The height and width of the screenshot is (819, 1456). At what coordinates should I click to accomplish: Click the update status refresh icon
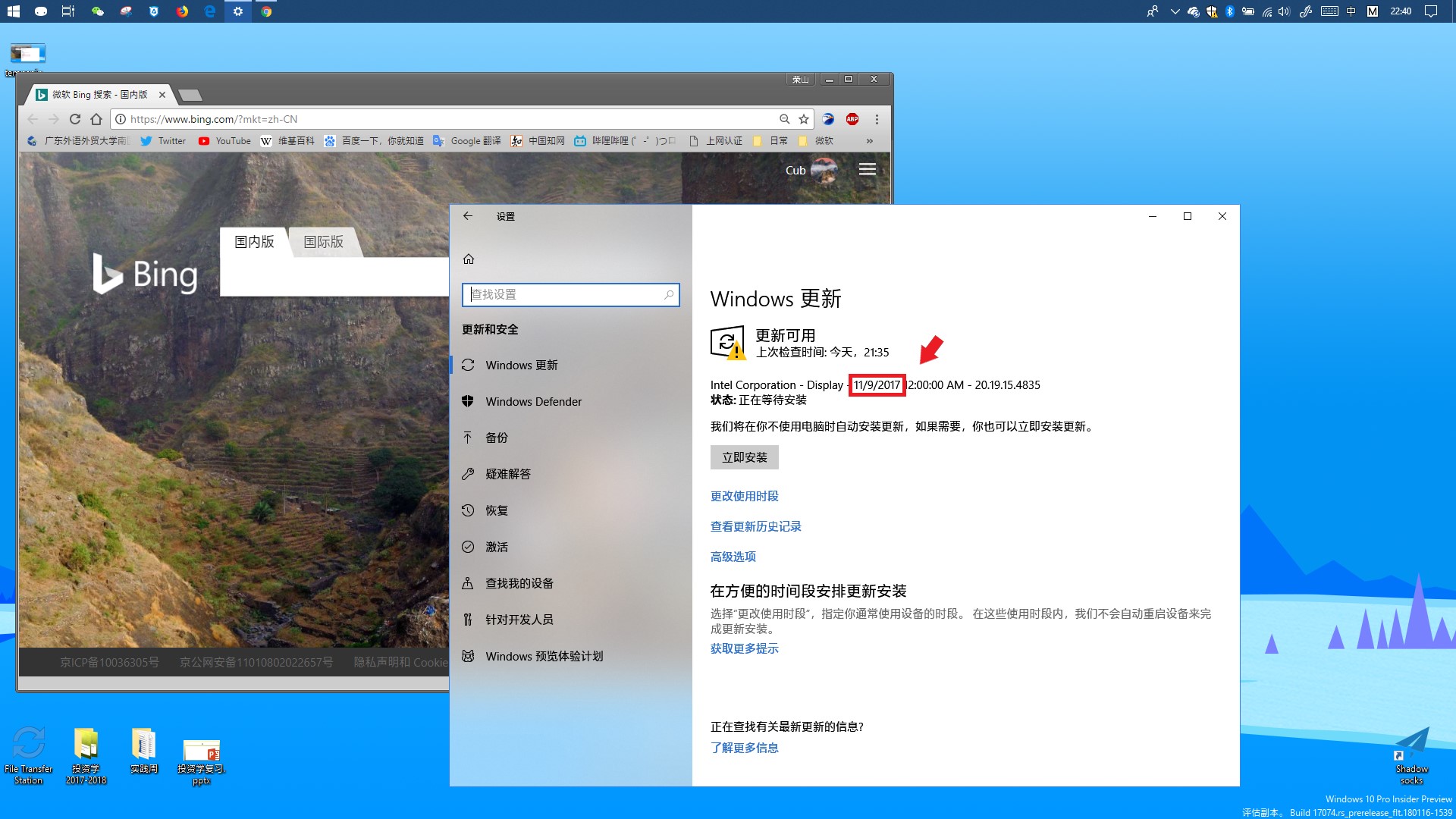(x=726, y=342)
